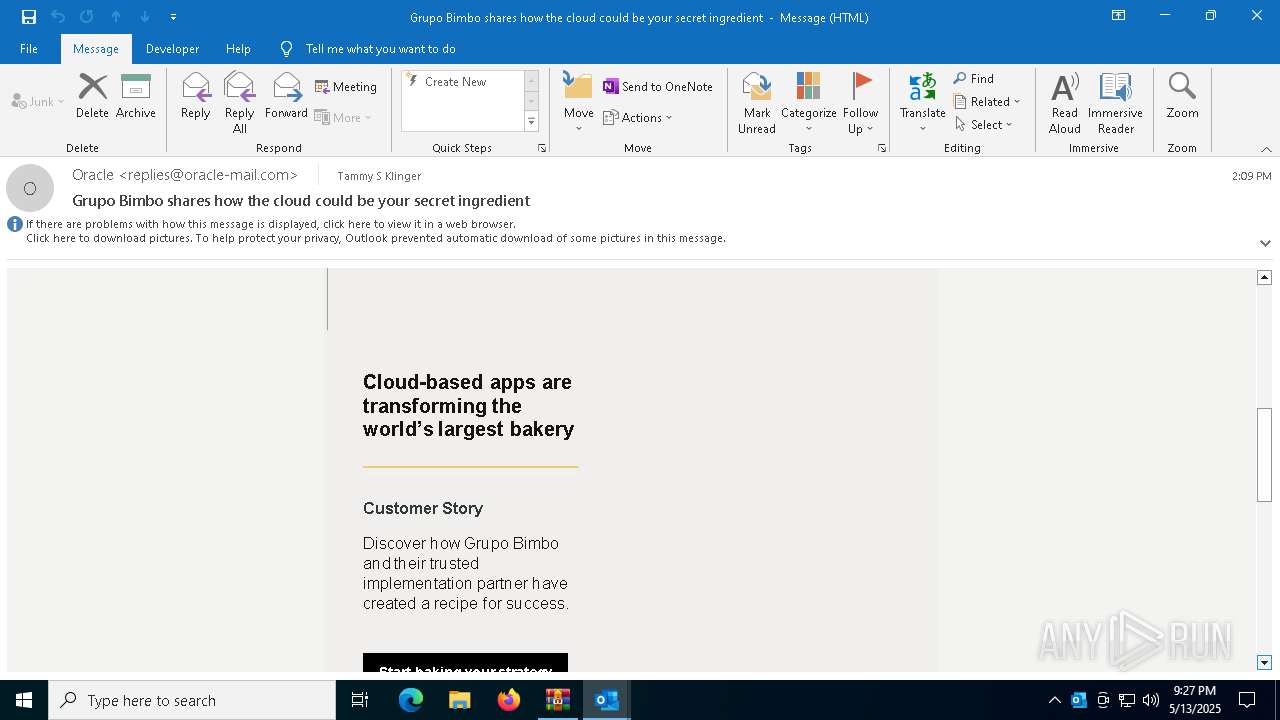Click Start baking your strategy button
Image resolution: width=1280 pixels, height=720 pixels.
(x=465, y=663)
